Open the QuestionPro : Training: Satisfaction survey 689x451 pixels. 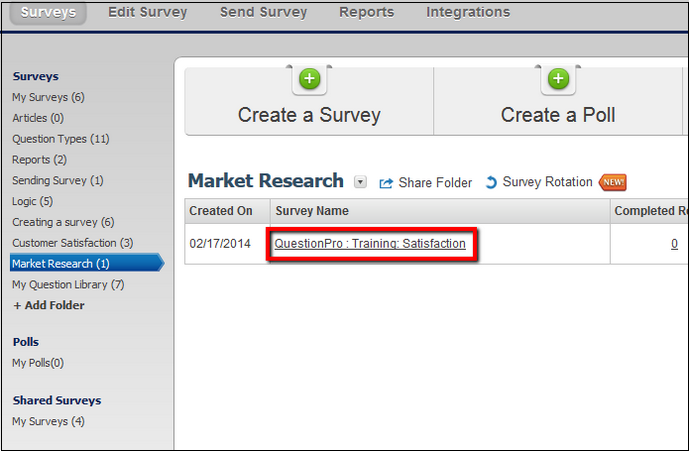tap(370, 244)
